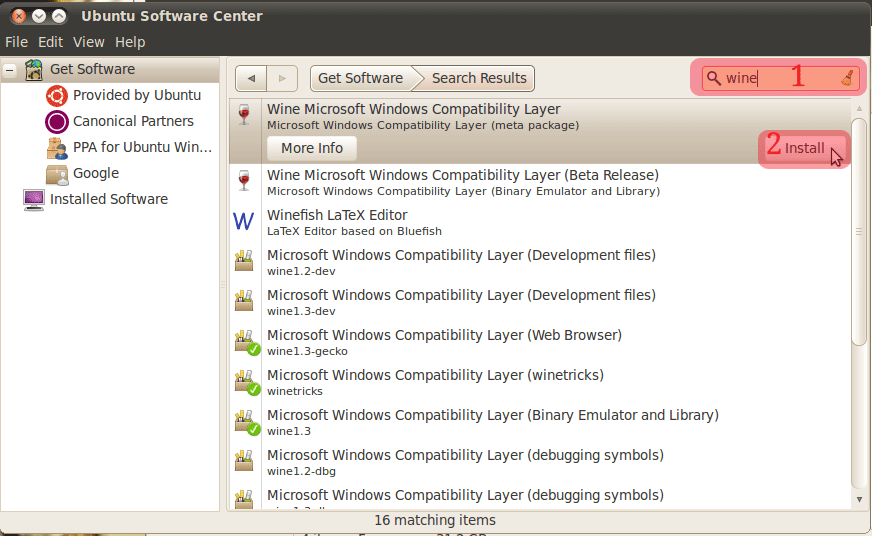
Task: Click the Installed Software monitor icon
Action: pyautogui.click(x=34, y=200)
